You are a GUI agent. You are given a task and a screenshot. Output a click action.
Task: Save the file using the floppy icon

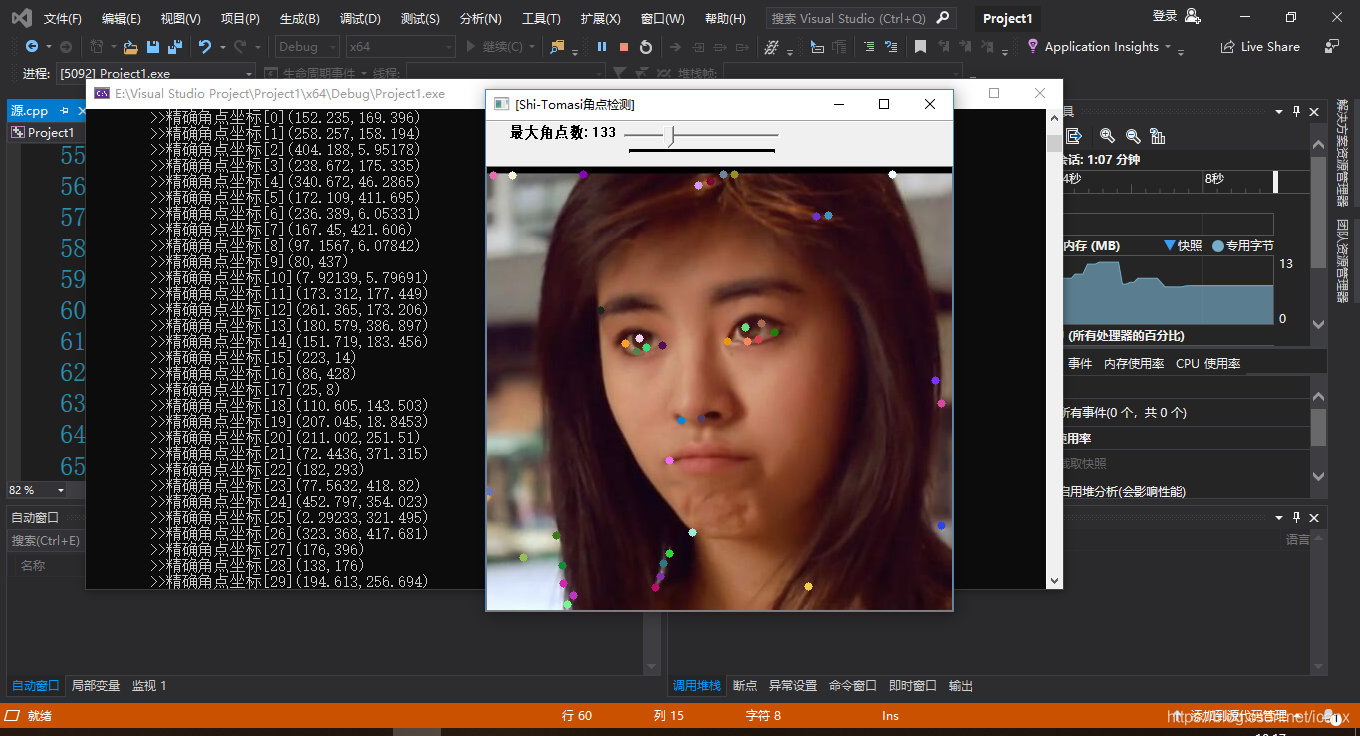(x=153, y=47)
